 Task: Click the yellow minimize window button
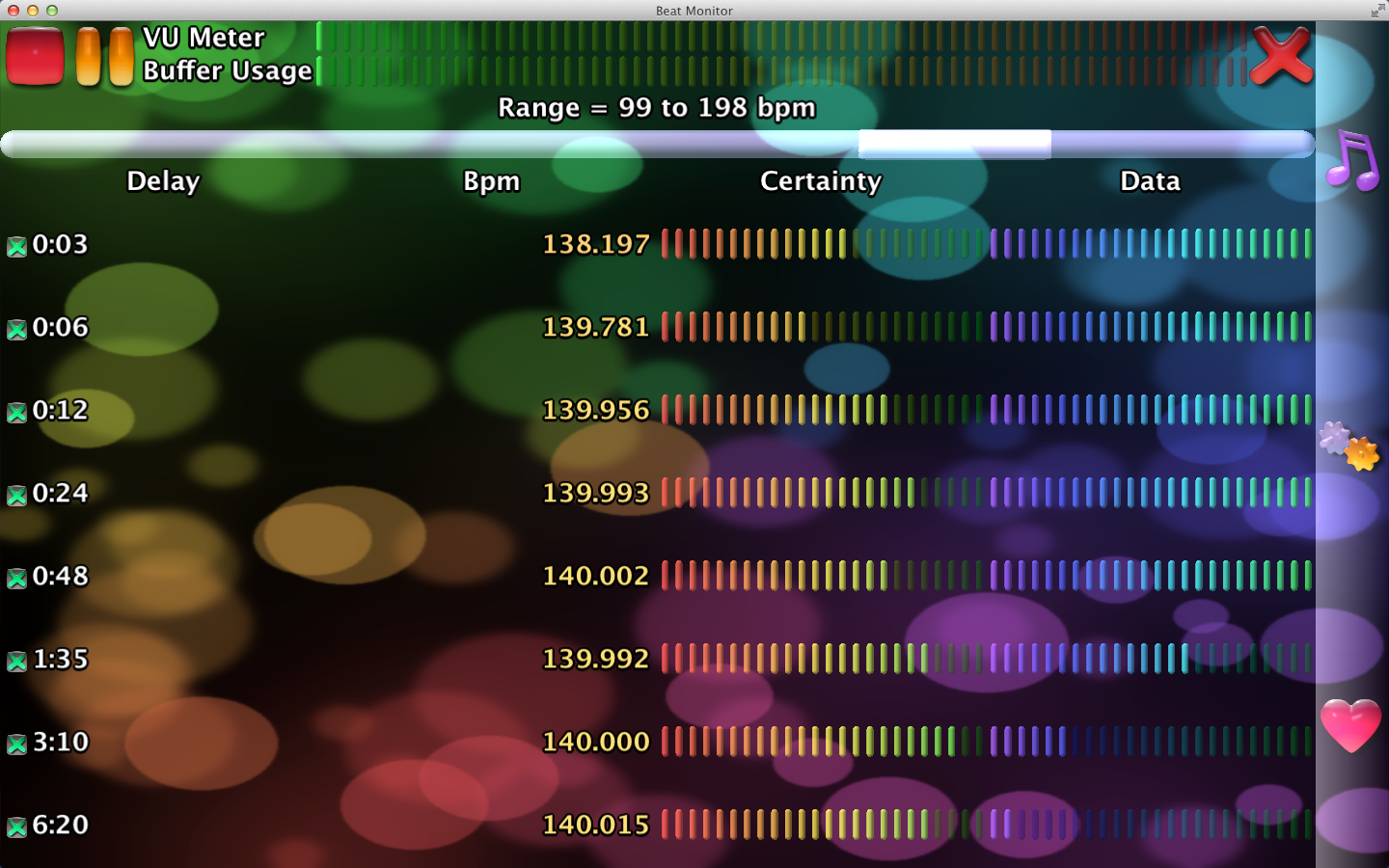[x=33, y=11]
